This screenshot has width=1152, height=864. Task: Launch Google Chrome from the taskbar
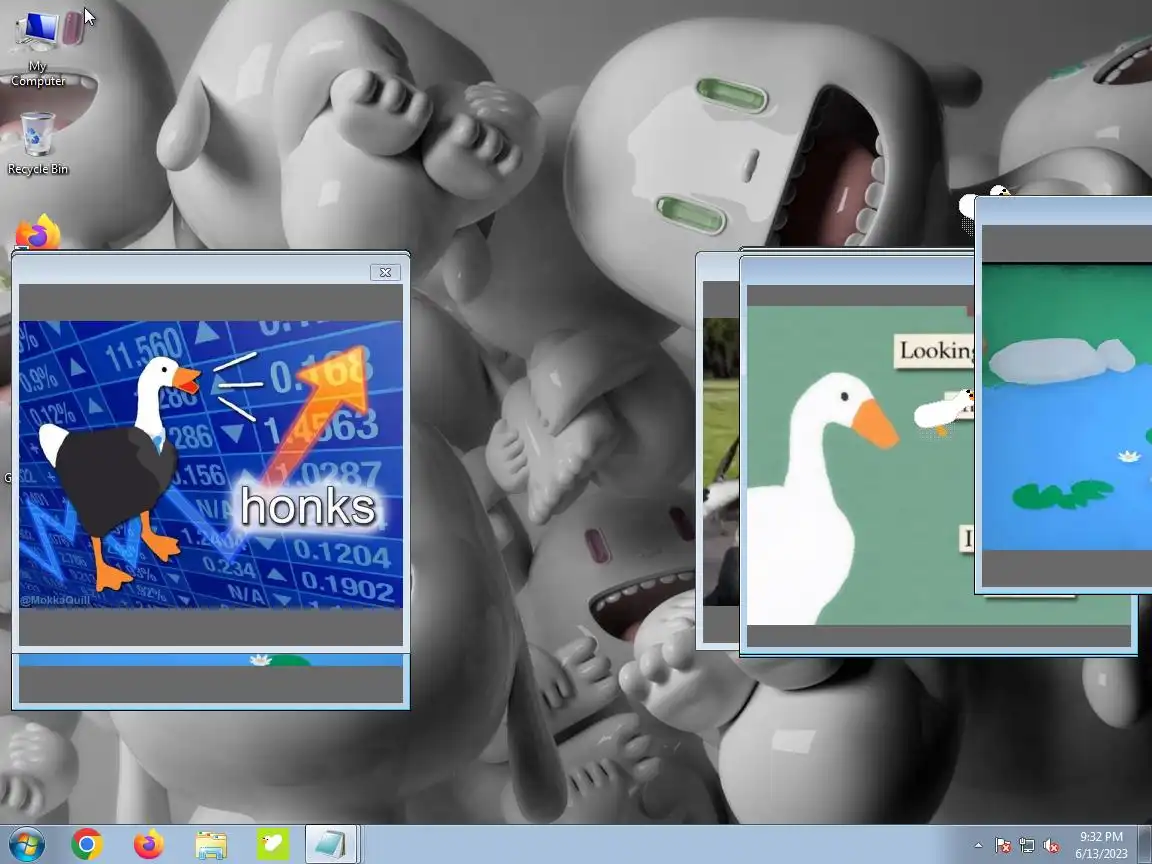(x=87, y=845)
